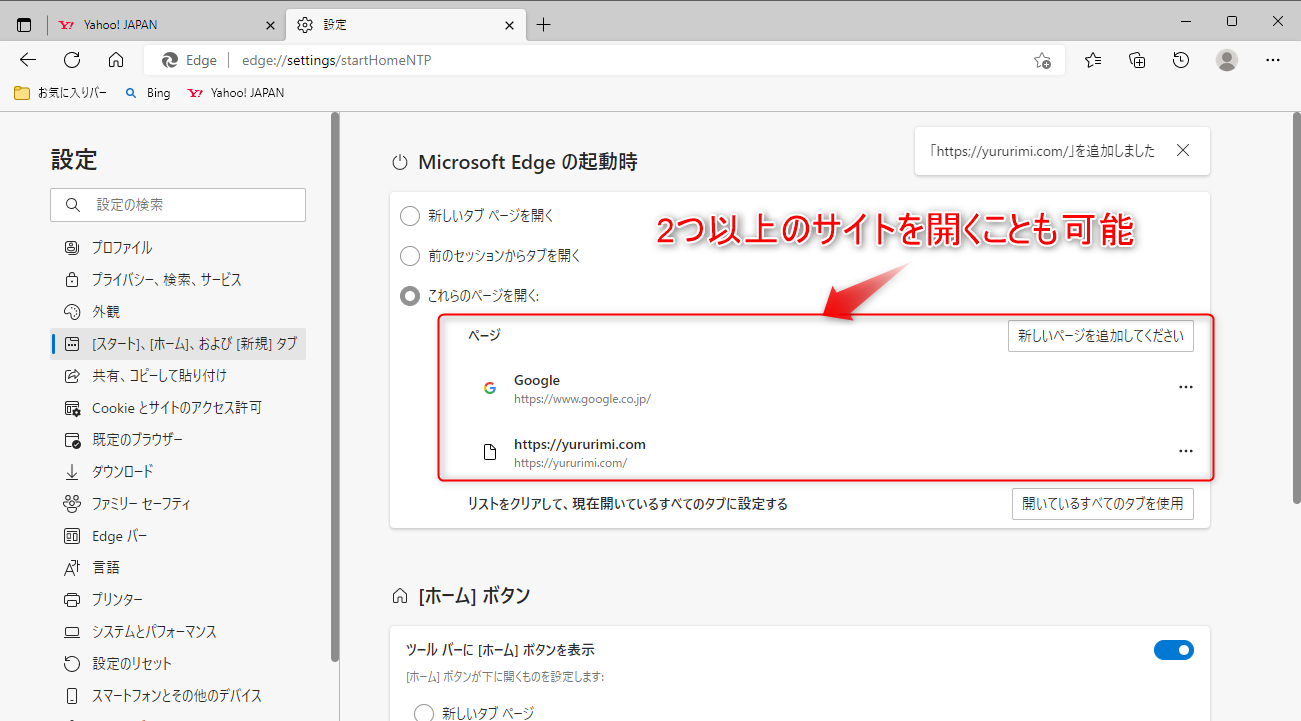Add page to favorites star icon

[1042, 60]
